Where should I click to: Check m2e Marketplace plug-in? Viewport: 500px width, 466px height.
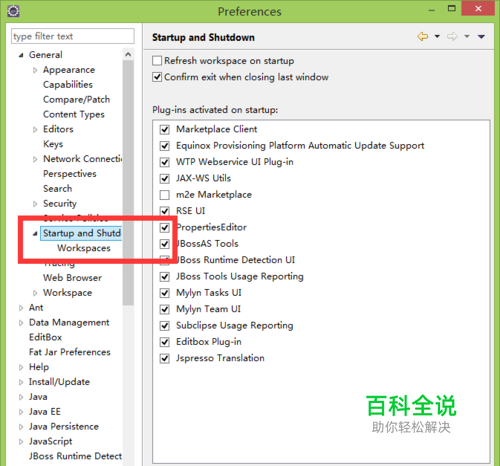pos(165,195)
